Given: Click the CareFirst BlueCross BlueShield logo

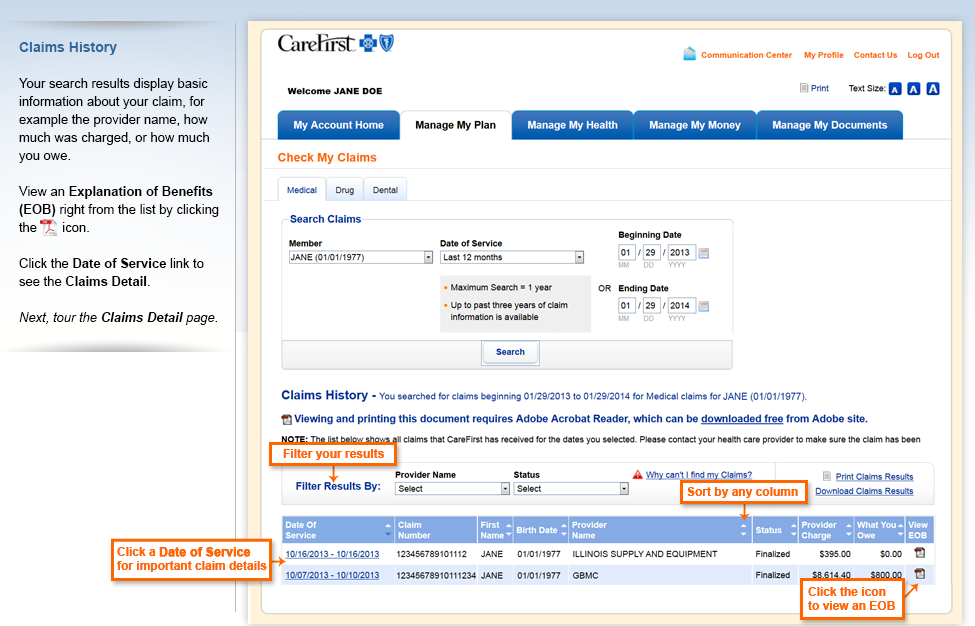Looking at the screenshot, I should (335, 44).
